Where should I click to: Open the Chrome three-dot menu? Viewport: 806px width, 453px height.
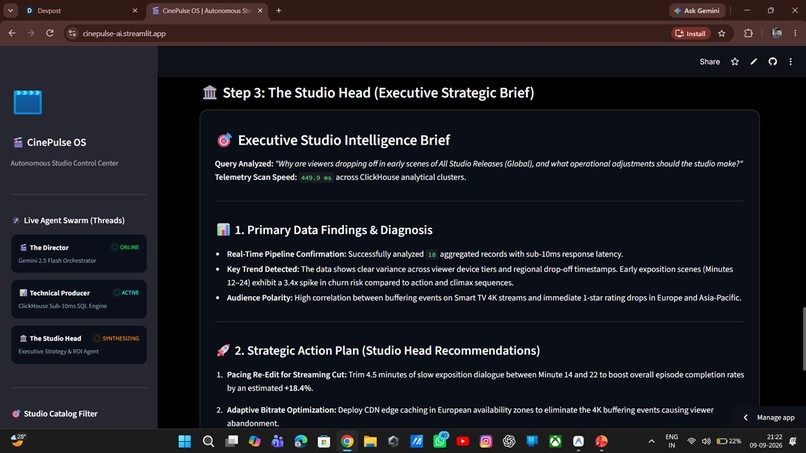pyautogui.click(x=795, y=33)
